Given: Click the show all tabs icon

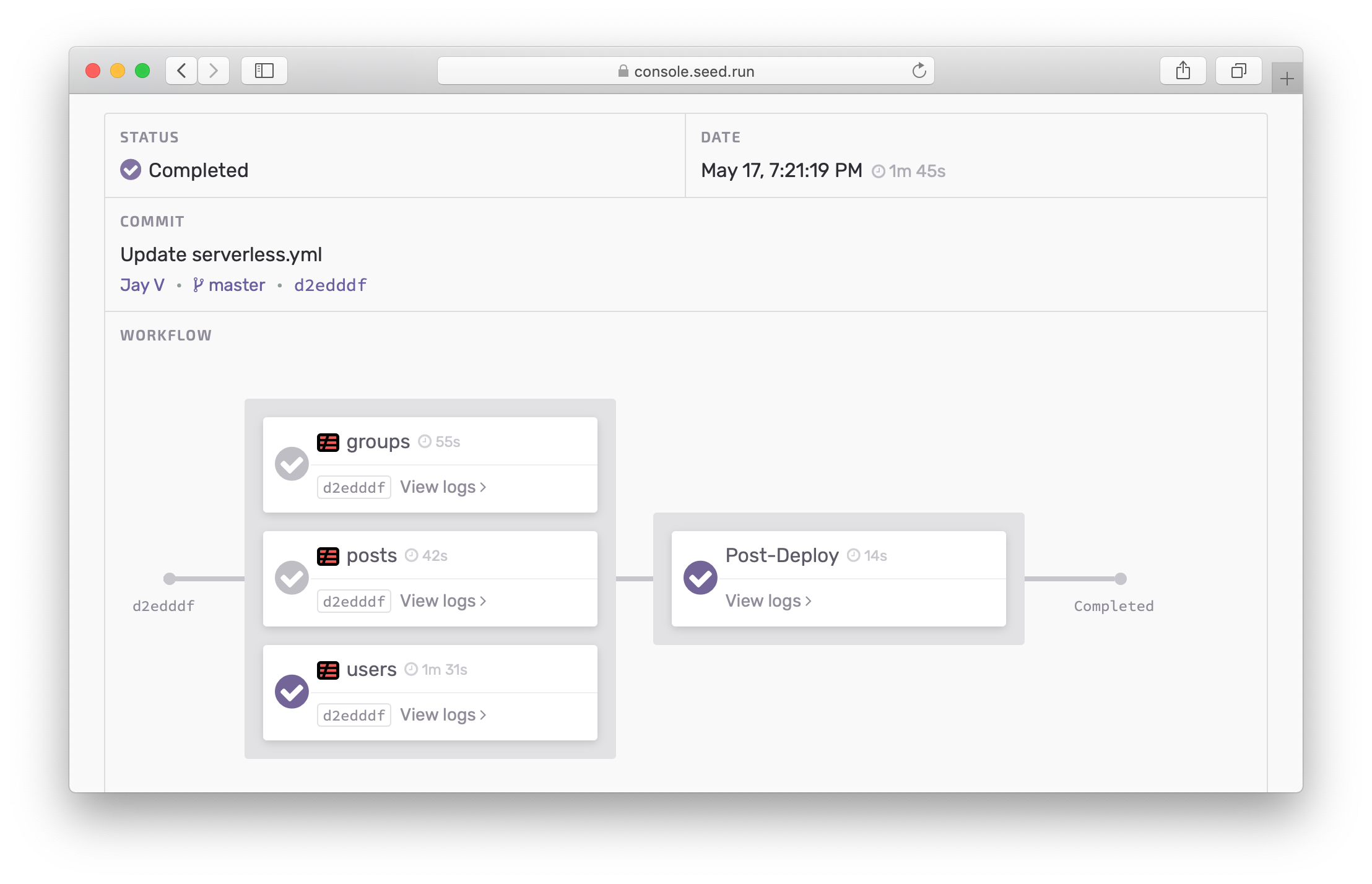Looking at the screenshot, I should coord(1238,71).
